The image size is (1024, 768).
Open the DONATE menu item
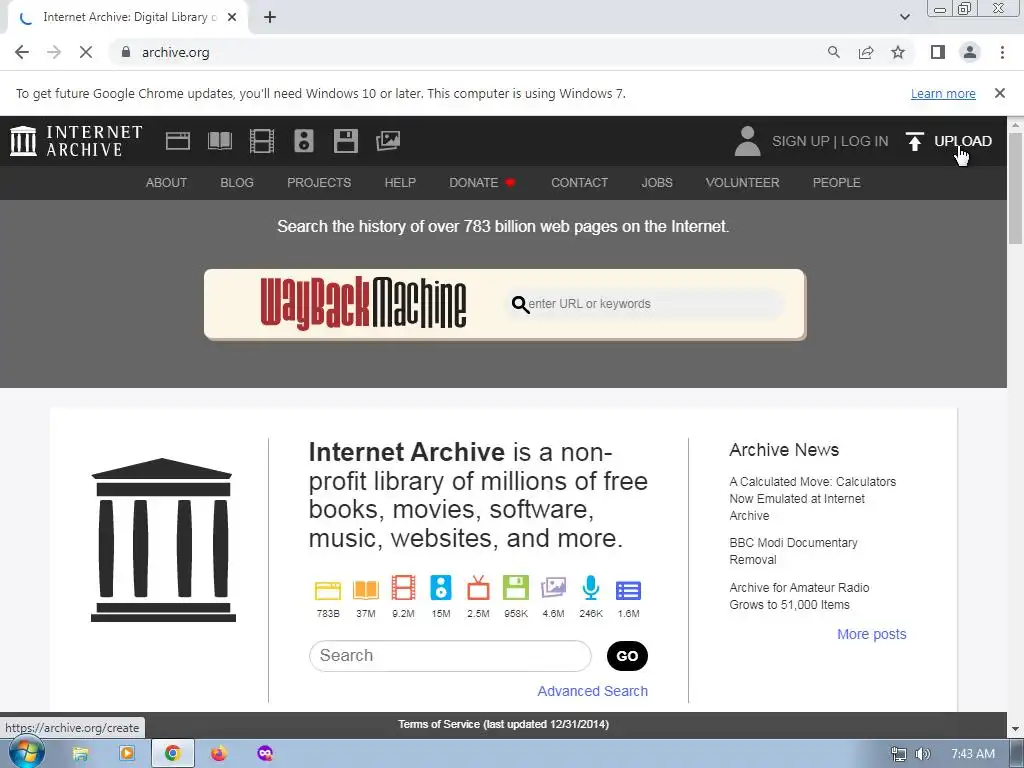click(x=482, y=183)
